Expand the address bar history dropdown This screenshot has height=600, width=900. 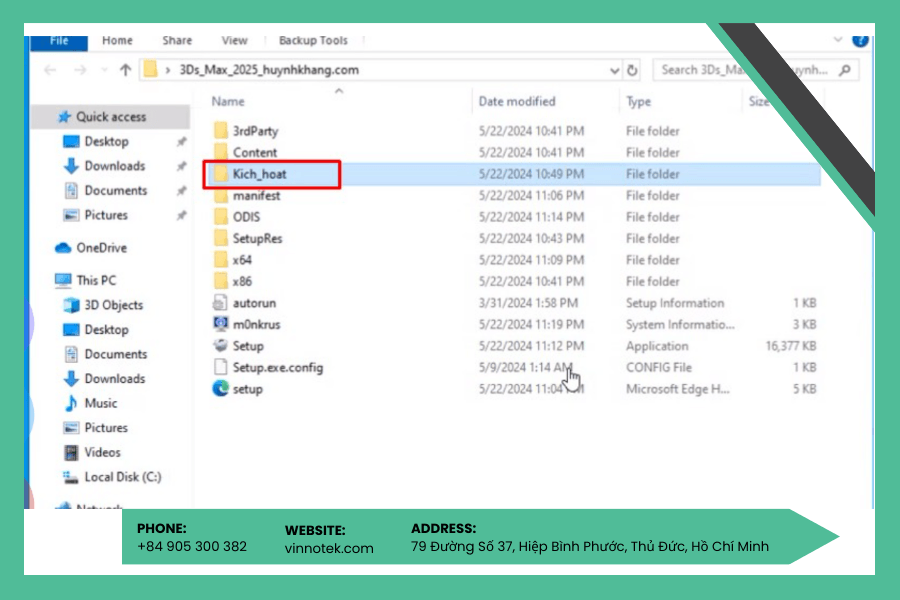(x=614, y=71)
